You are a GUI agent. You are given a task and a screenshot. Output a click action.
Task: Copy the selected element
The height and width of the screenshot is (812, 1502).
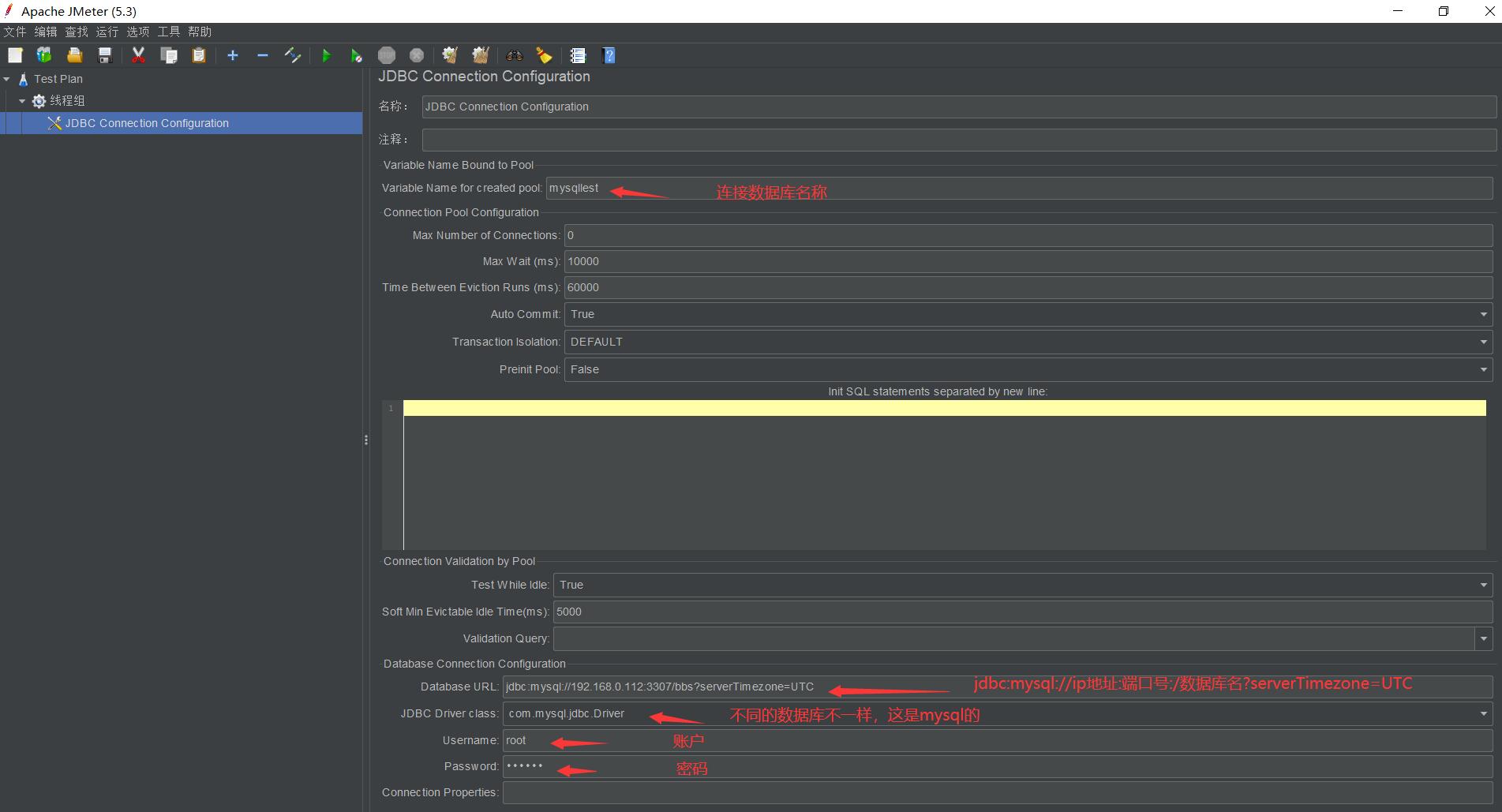(x=169, y=55)
